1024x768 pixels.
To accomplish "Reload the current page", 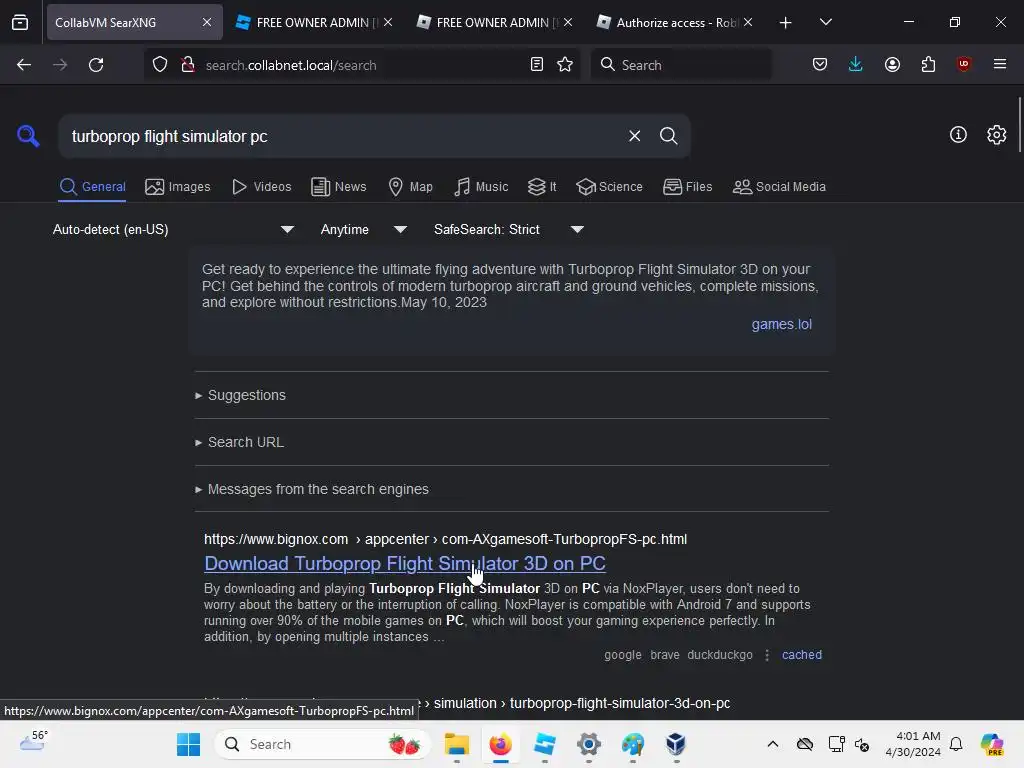I will pyautogui.click(x=96, y=65).
